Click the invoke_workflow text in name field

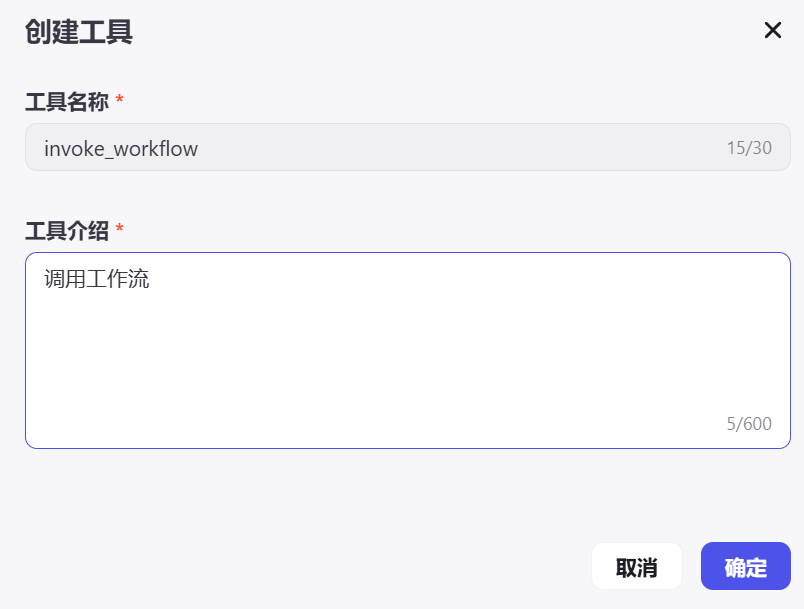pyautogui.click(x=121, y=149)
